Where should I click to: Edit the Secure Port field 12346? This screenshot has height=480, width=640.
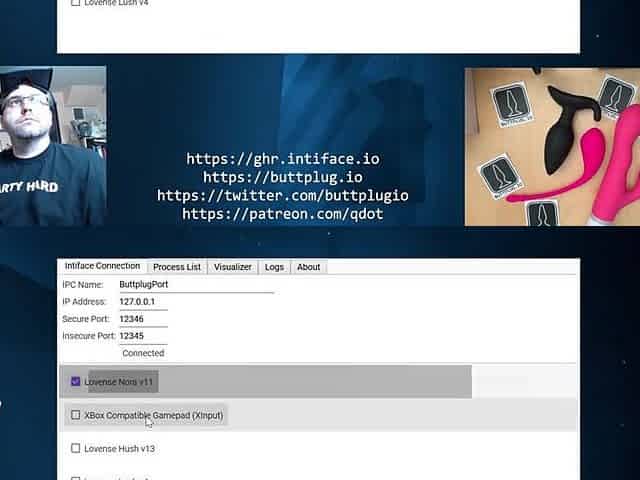(143, 319)
